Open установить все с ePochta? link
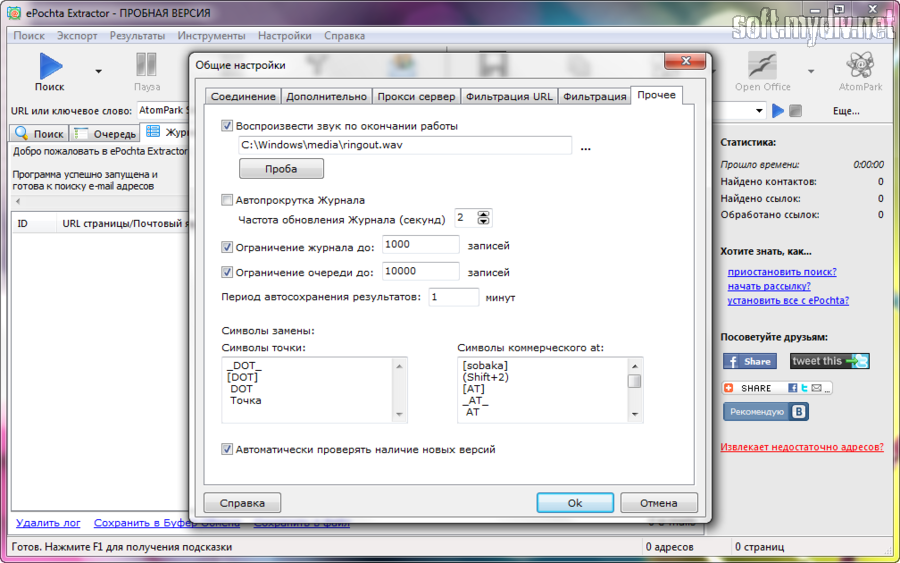 788,300
